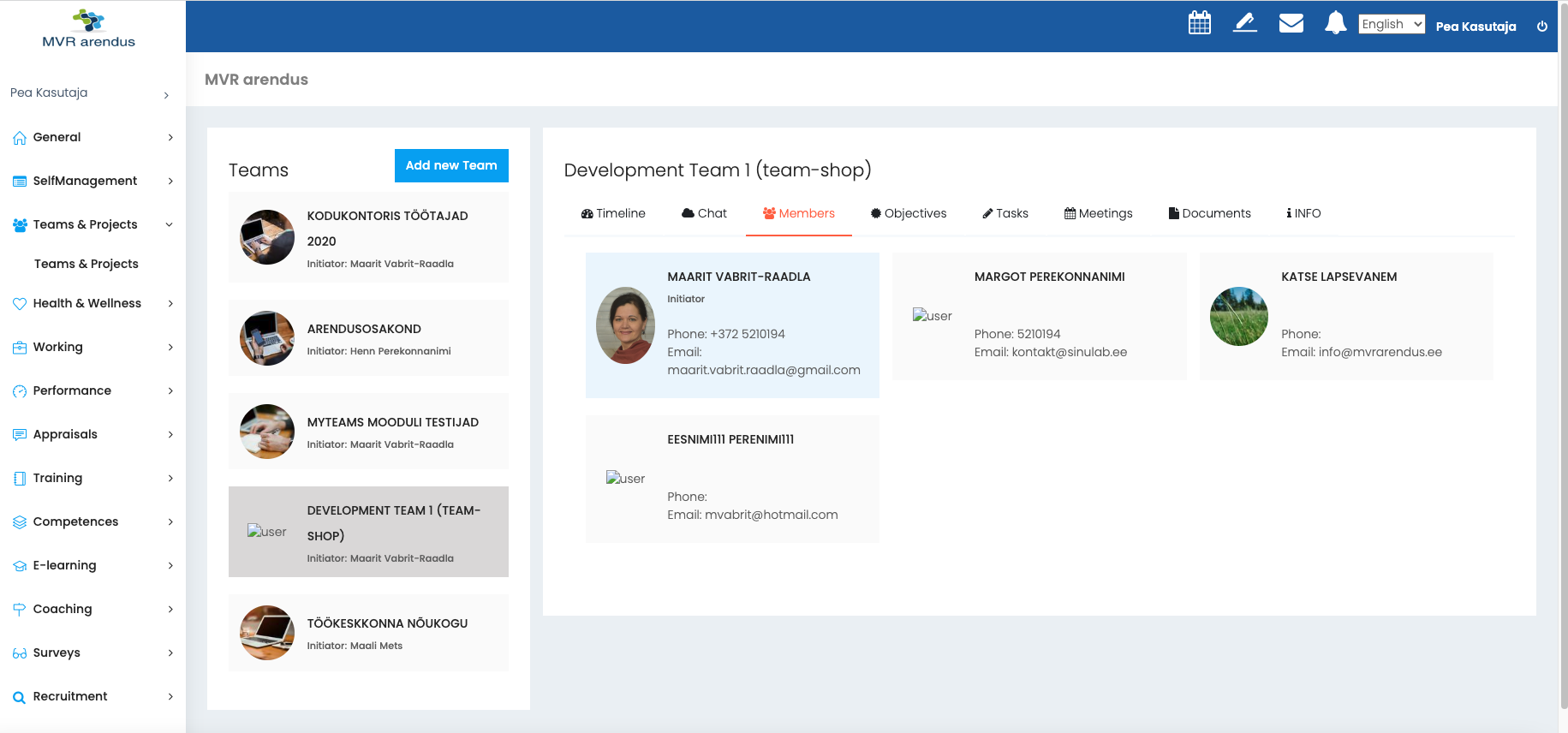Collapse the Teams & Projects menu chevron
Image resolution: width=1568 pixels, height=733 pixels.
pos(170,224)
